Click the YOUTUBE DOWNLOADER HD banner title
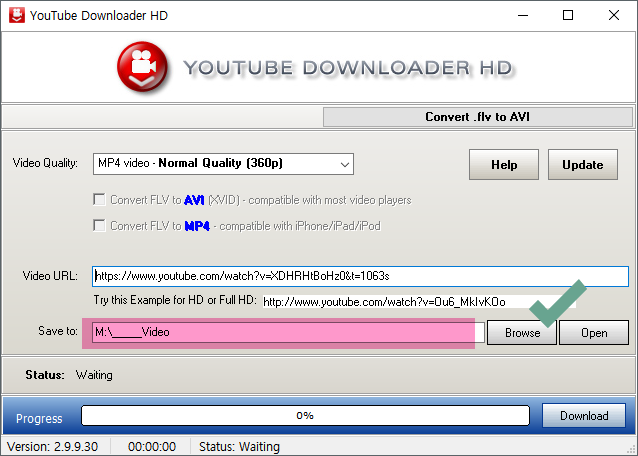This screenshot has height=456, width=638. [x=348, y=68]
